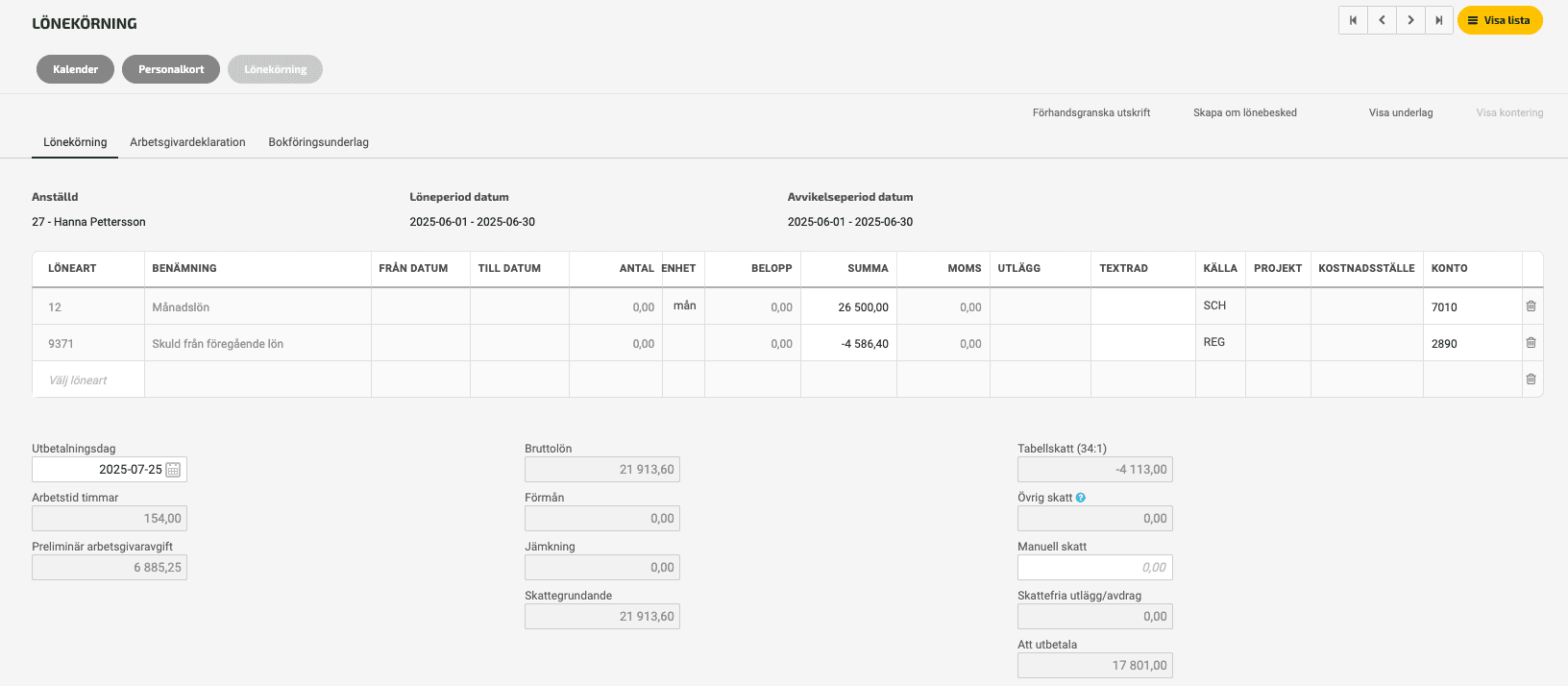
Task: Click löneart 9371 cell
Action: tap(88, 343)
